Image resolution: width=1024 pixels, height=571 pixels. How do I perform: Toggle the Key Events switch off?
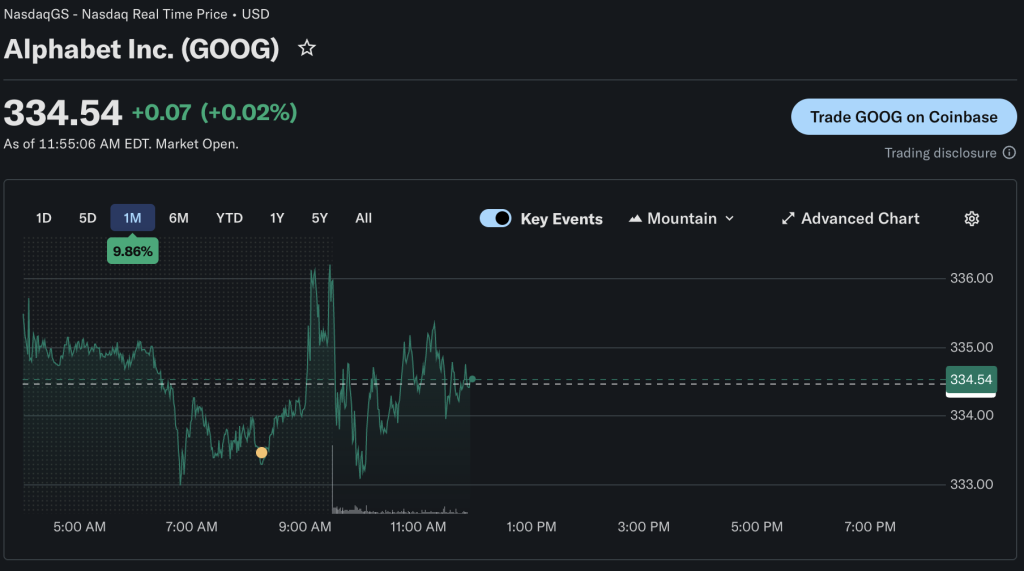[x=496, y=219]
